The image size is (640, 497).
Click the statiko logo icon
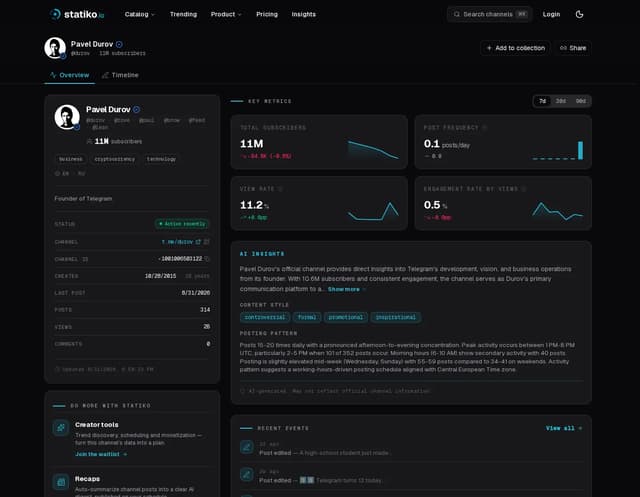click(x=55, y=14)
